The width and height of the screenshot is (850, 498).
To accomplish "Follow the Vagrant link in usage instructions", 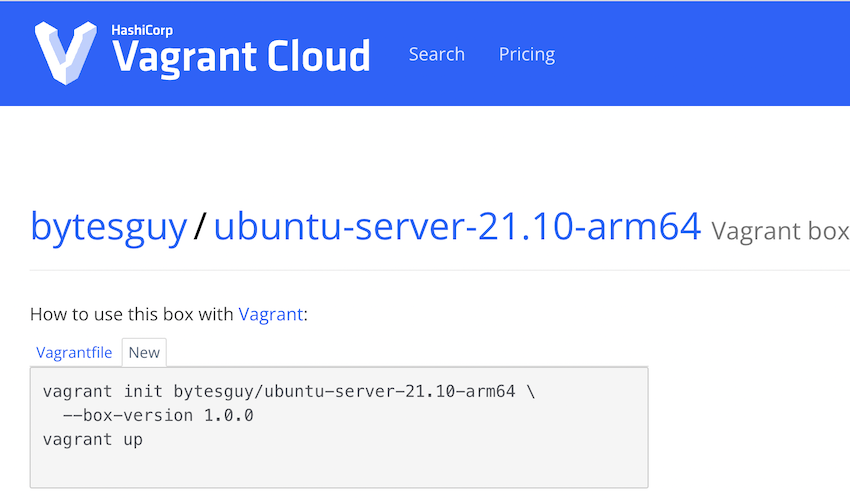I will tap(271, 314).
